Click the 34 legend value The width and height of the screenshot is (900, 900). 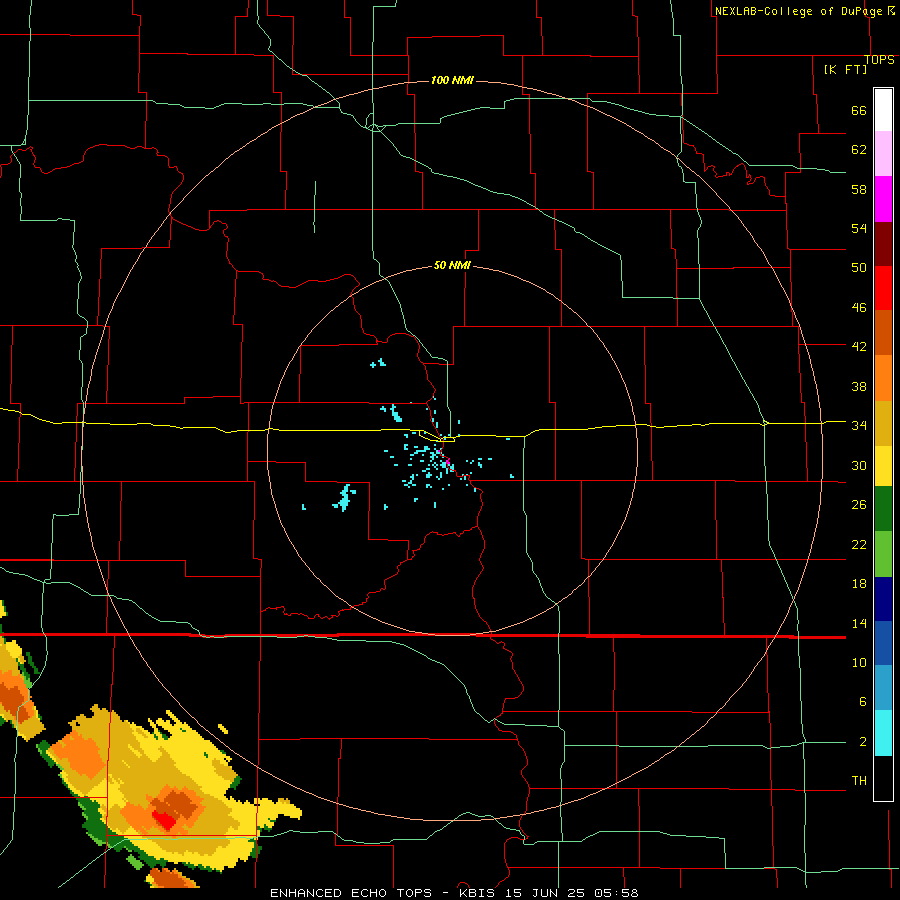[859, 425]
